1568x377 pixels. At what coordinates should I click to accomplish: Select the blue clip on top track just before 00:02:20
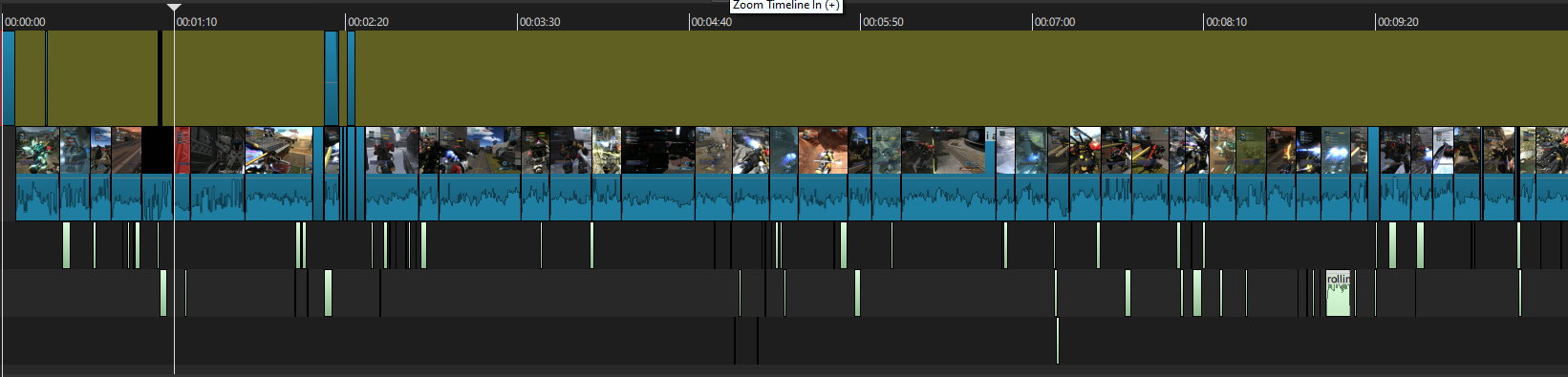coord(332,78)
